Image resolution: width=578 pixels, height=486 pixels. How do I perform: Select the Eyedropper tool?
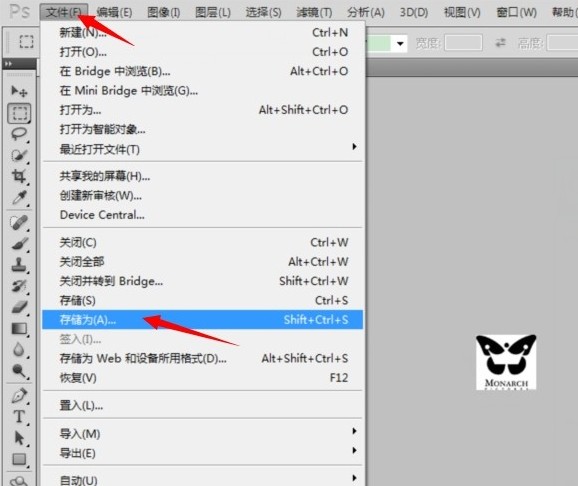tap(19, 198)
